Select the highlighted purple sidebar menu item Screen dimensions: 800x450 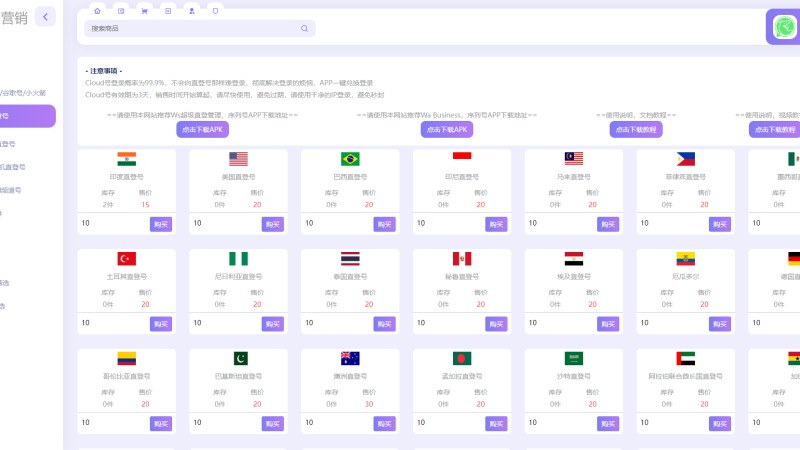click(x=27, y=116)
